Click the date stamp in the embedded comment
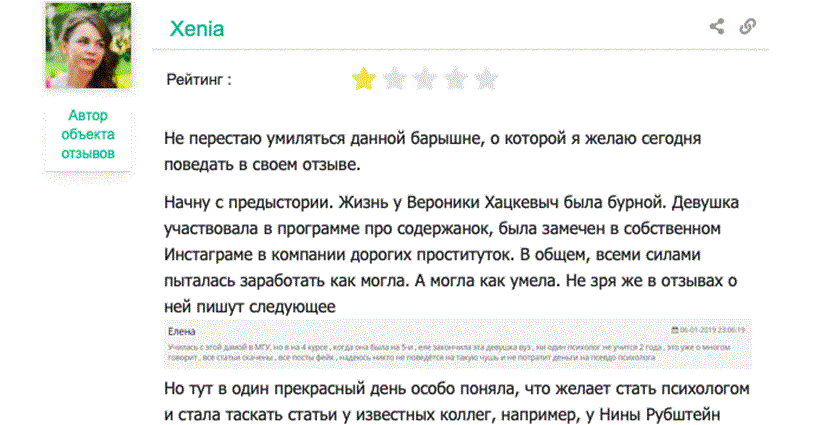 coord(714,330)
